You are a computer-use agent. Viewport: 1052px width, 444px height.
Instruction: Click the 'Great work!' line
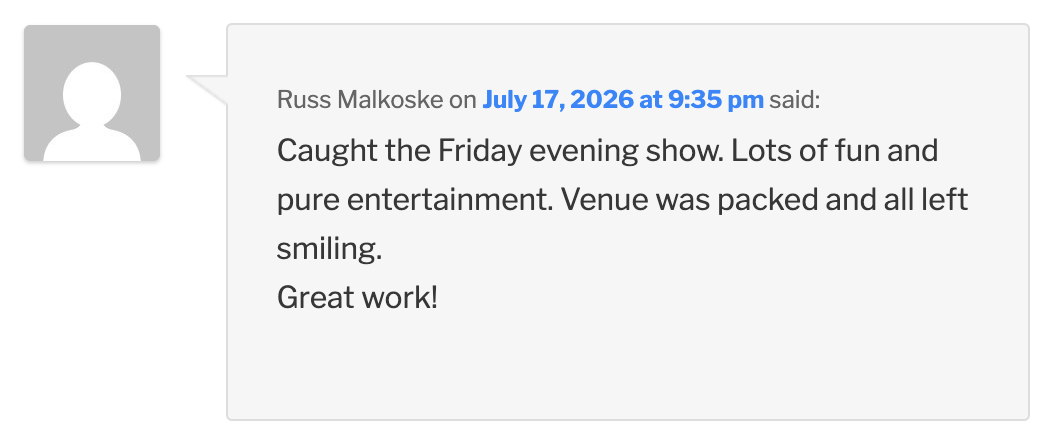pos(357,297)
